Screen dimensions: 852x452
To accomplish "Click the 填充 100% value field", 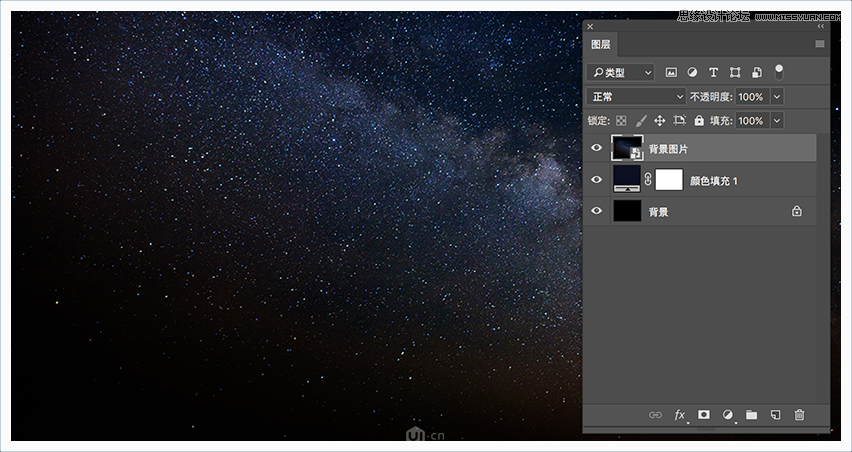I will 752,121.
